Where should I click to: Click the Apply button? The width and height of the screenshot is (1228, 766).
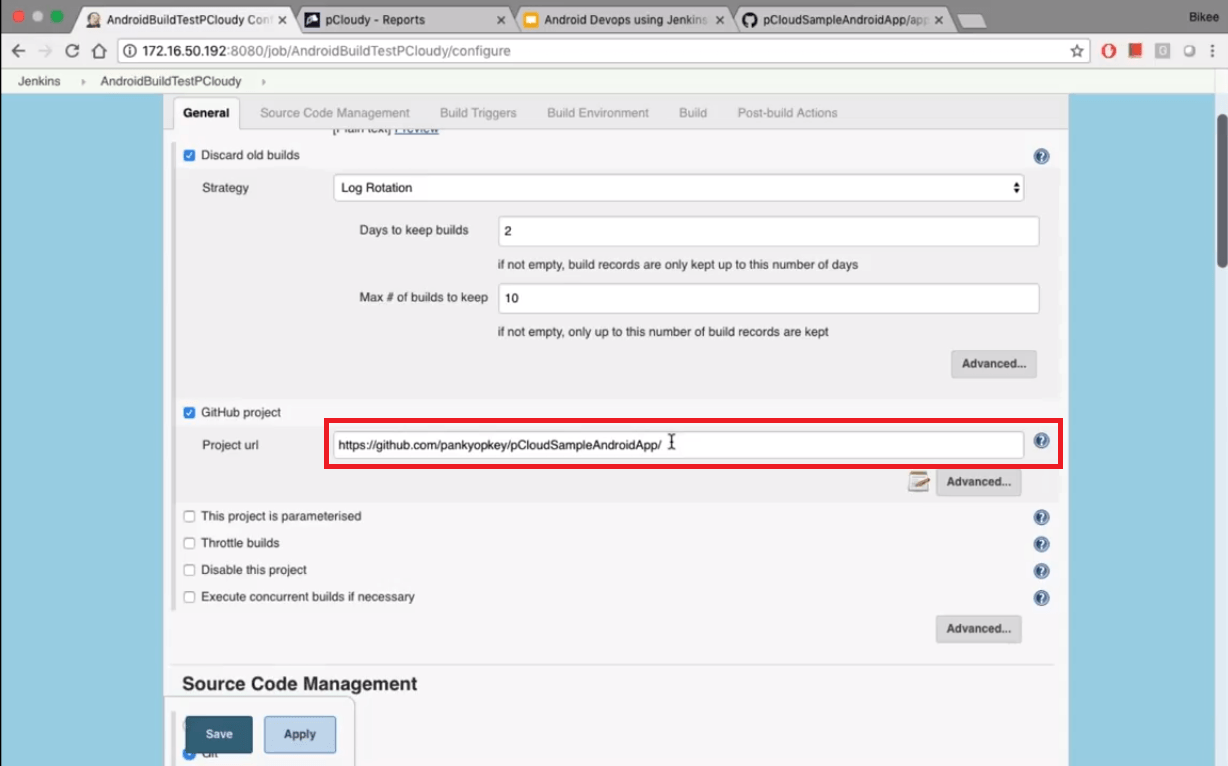(x=300, y=734)
